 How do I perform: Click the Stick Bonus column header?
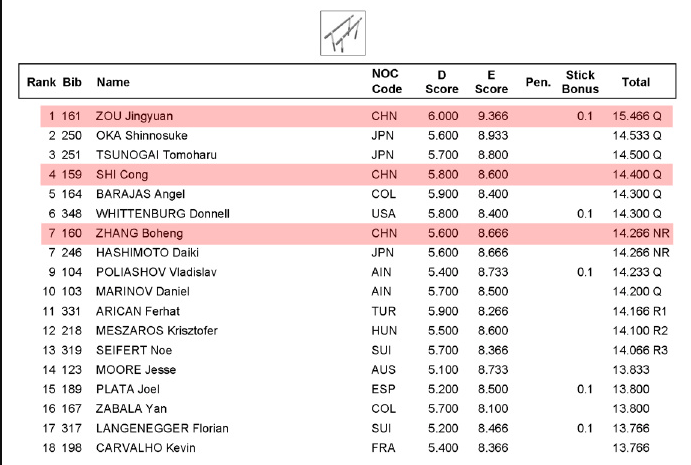tap(580, 82)
